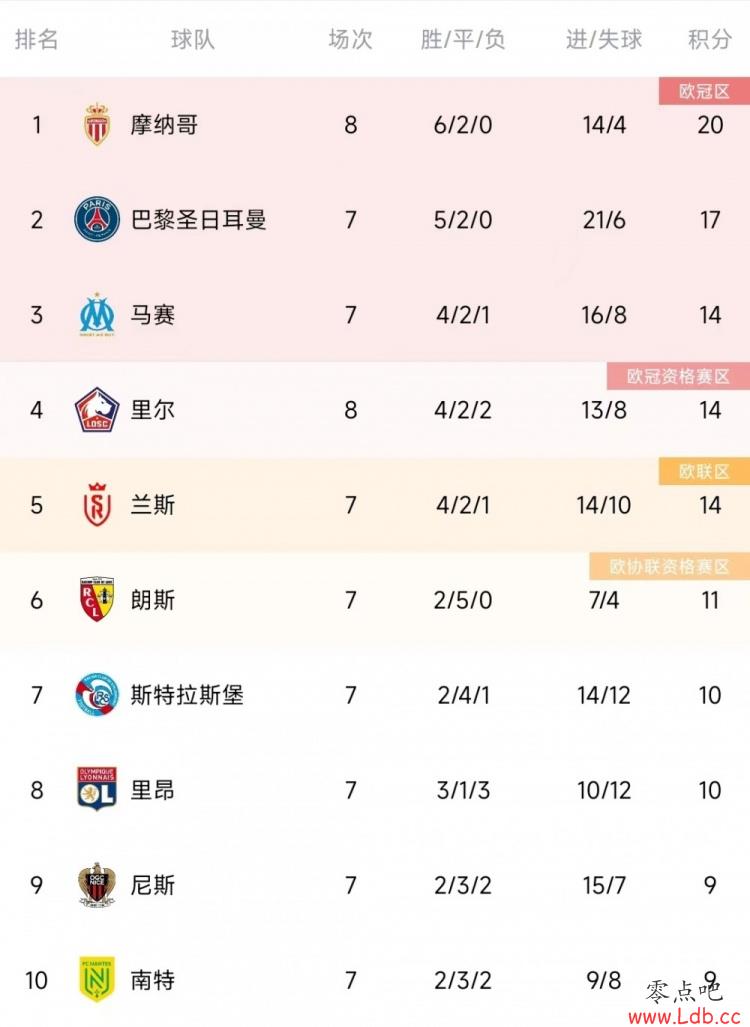This screenshot has width=750, height=1027.
Task: Select the 欧协联资格赛区 label
Action: 669,567
